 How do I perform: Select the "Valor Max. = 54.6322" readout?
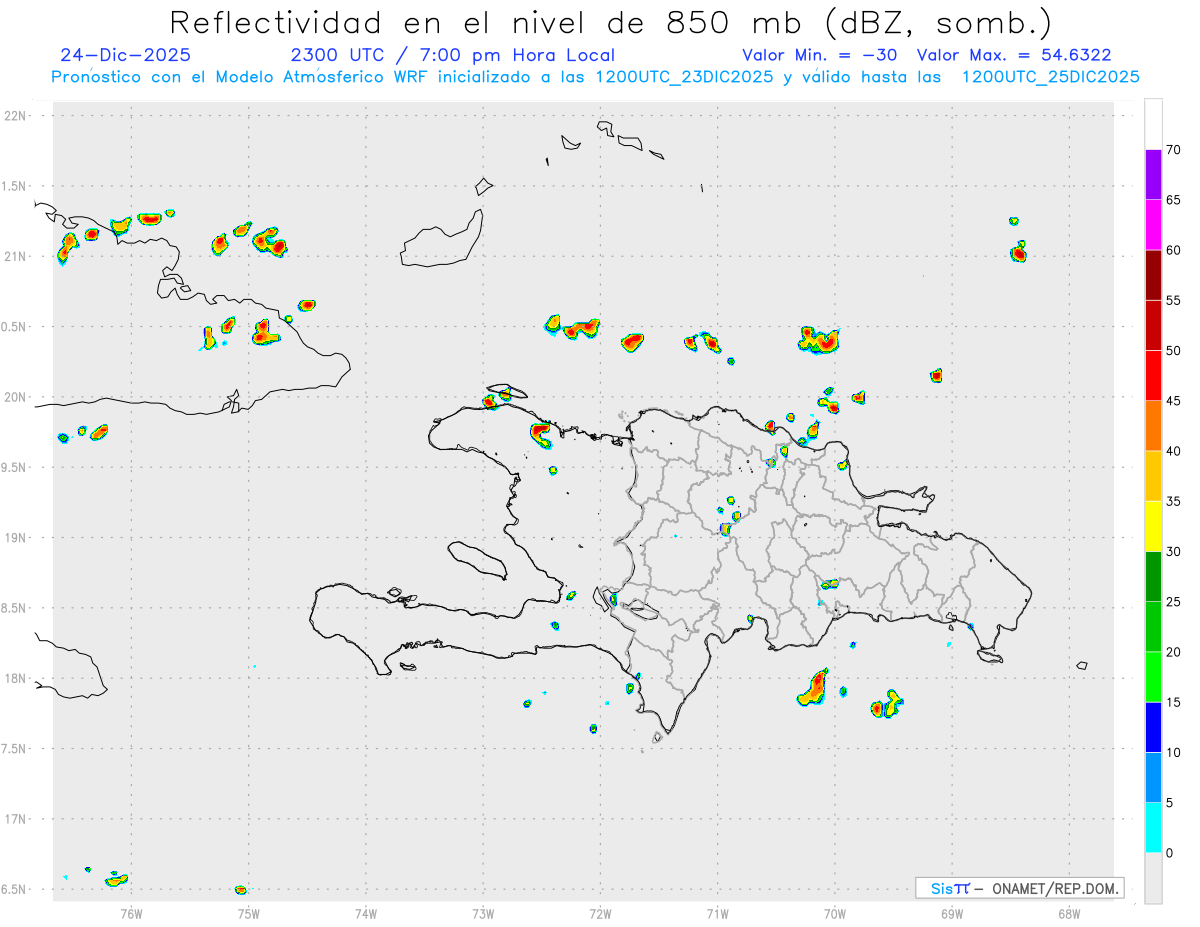1014,55
